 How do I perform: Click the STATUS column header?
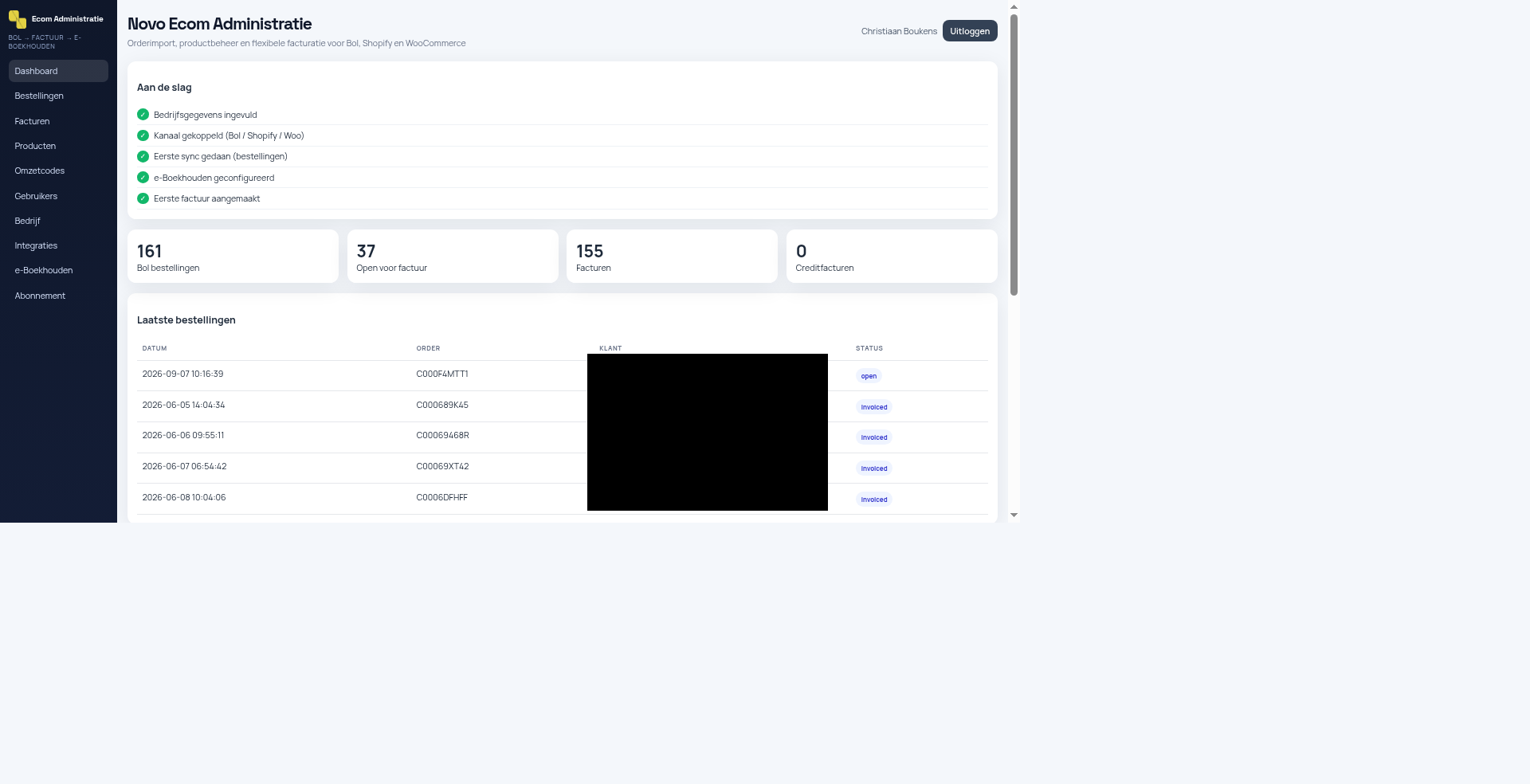869,348
